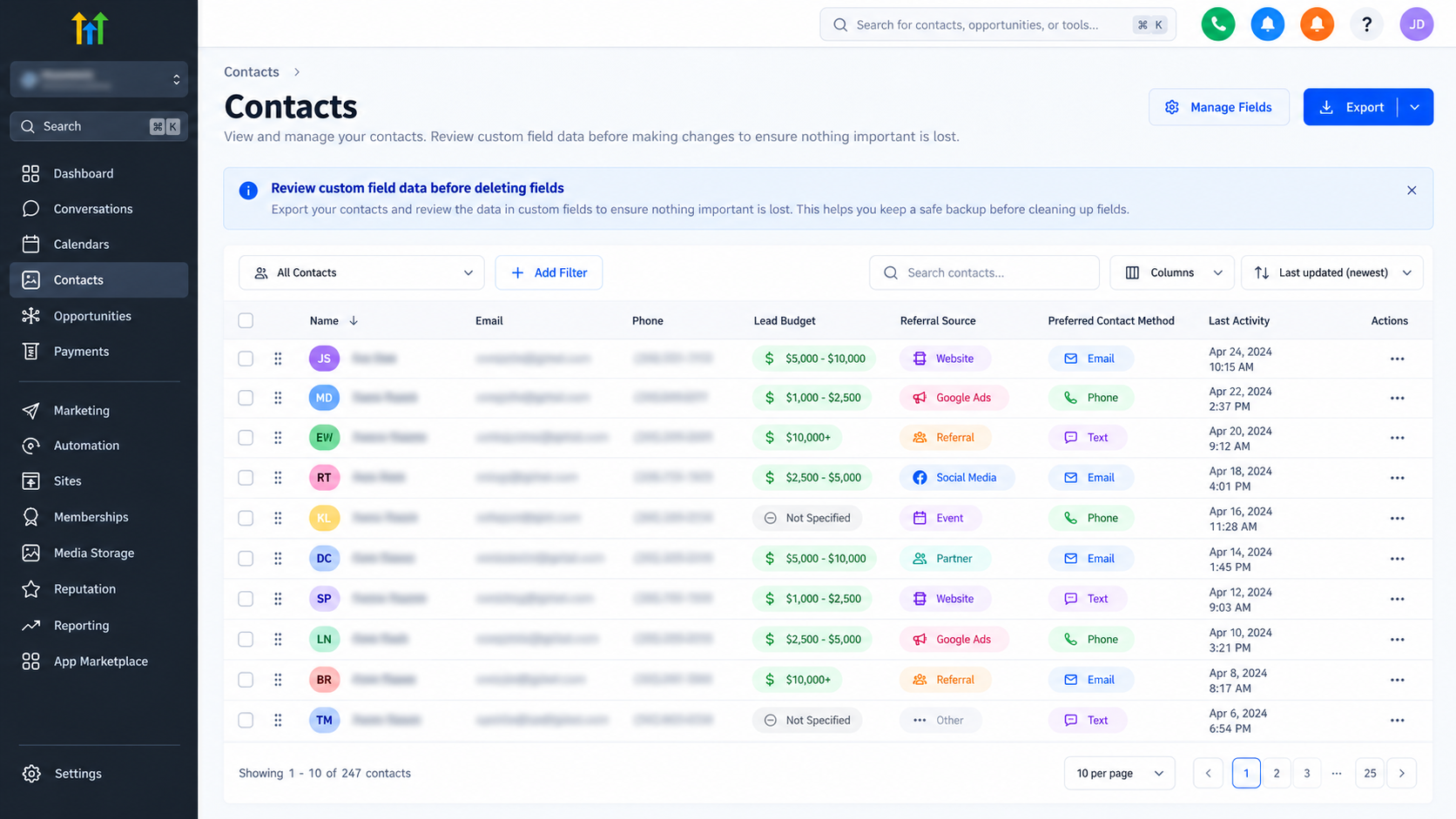Image resolution: width=1456 pixels, height=819 pixels.
Task: Click the Event referral badge
Action: (940, 518)
